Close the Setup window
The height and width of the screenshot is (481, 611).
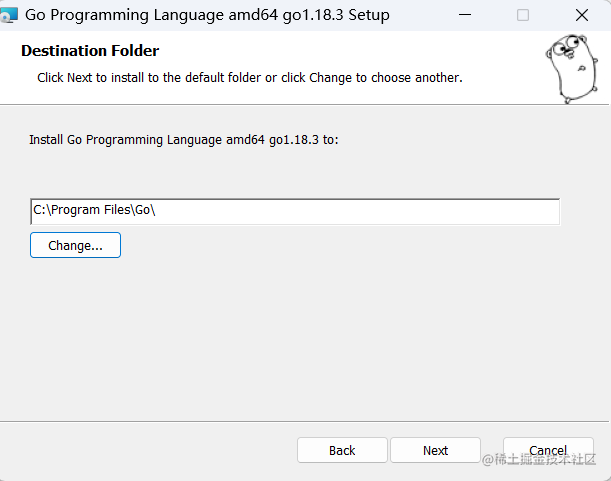tap(582, 15)
